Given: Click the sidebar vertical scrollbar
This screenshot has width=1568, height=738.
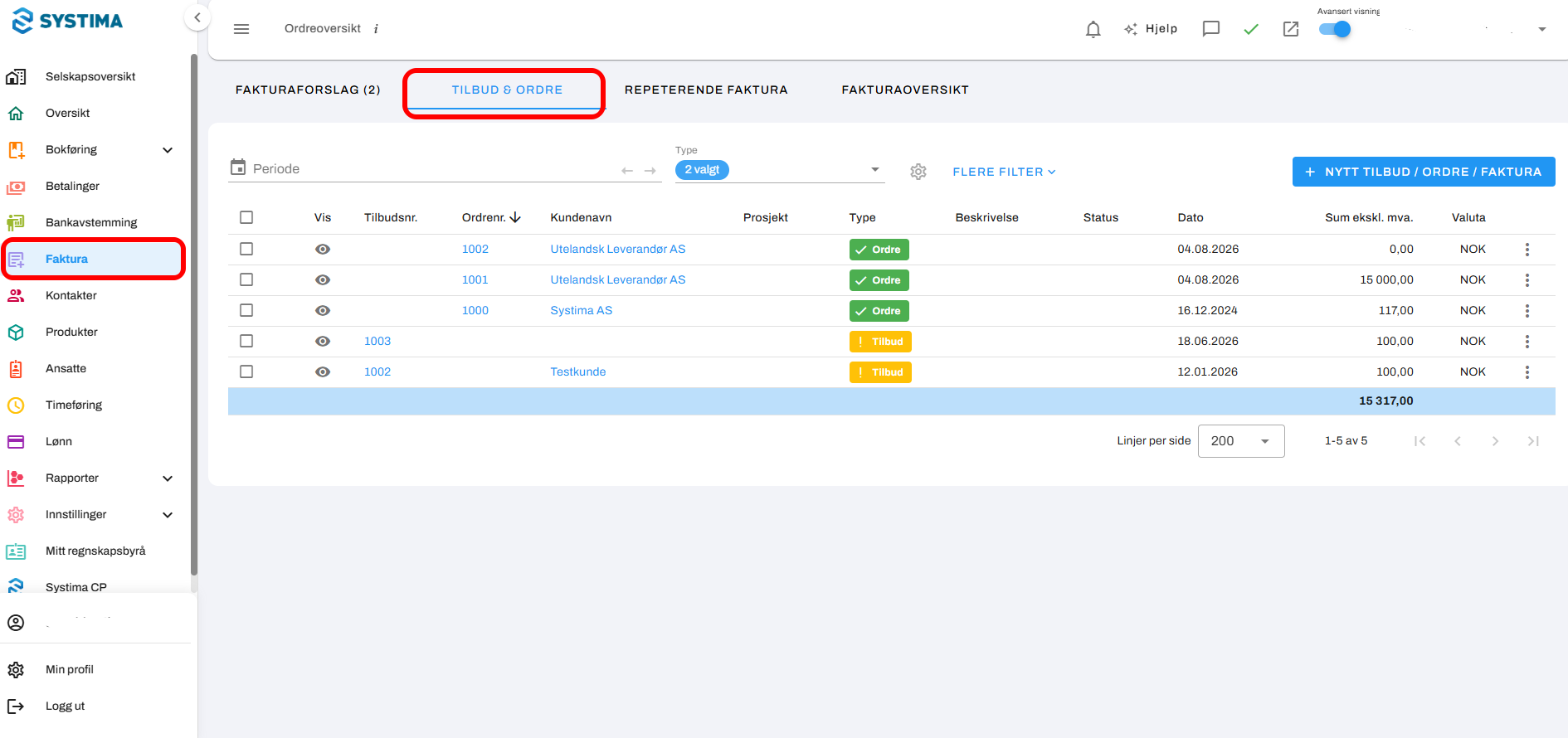Looking at the screenshot, I should pos(194,315).
